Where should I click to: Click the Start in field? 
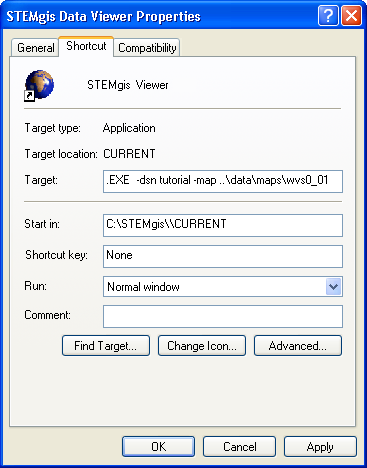[x=223, y=225]
